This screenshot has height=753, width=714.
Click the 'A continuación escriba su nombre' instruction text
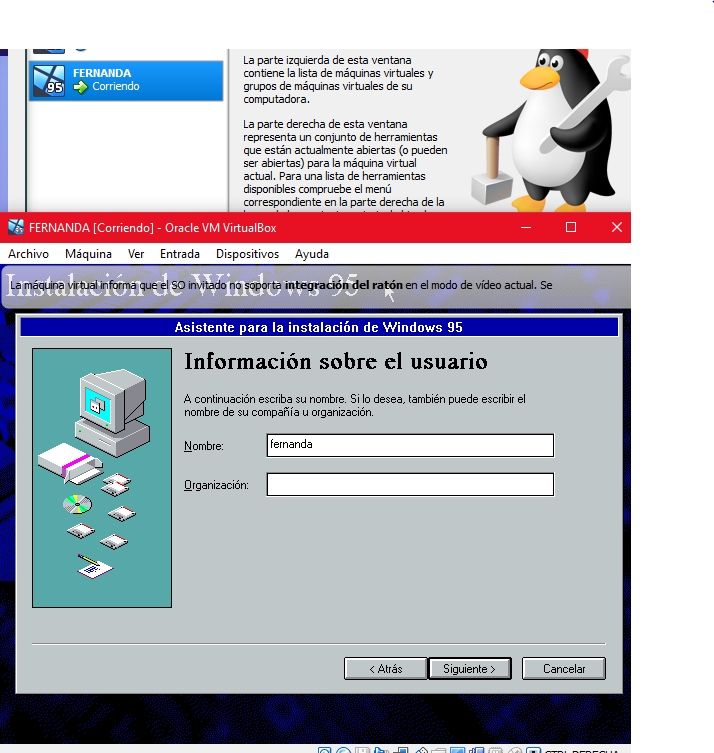point(355,406)
